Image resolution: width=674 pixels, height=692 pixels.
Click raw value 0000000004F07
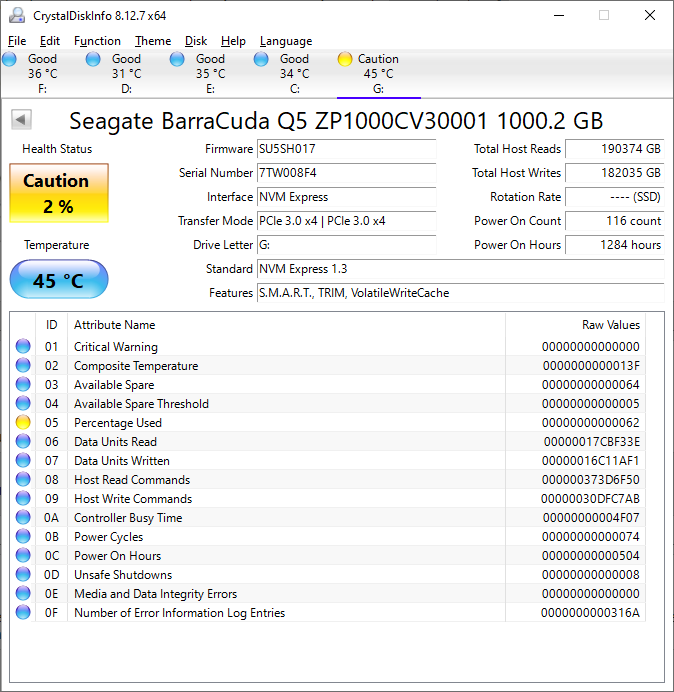click(x=591, y=518)
